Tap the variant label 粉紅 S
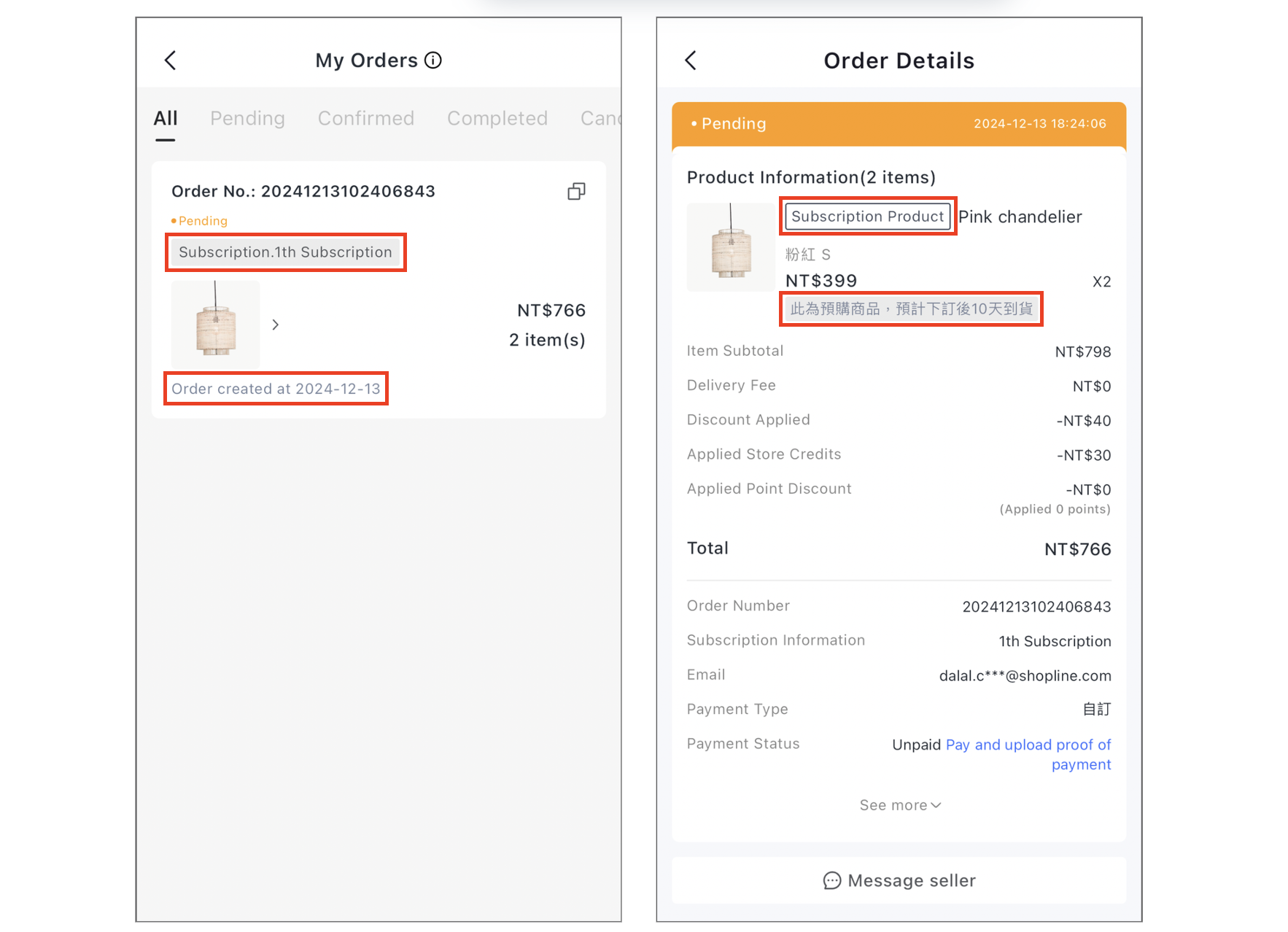 (x=808, y=255)
